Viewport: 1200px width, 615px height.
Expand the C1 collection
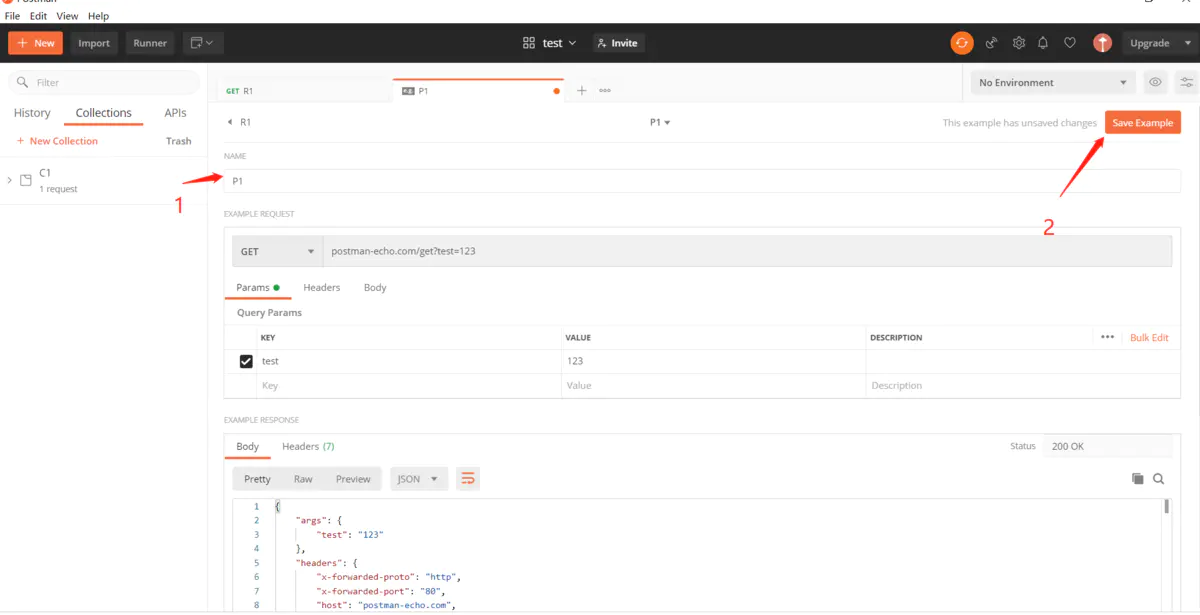tap(9, 180)
